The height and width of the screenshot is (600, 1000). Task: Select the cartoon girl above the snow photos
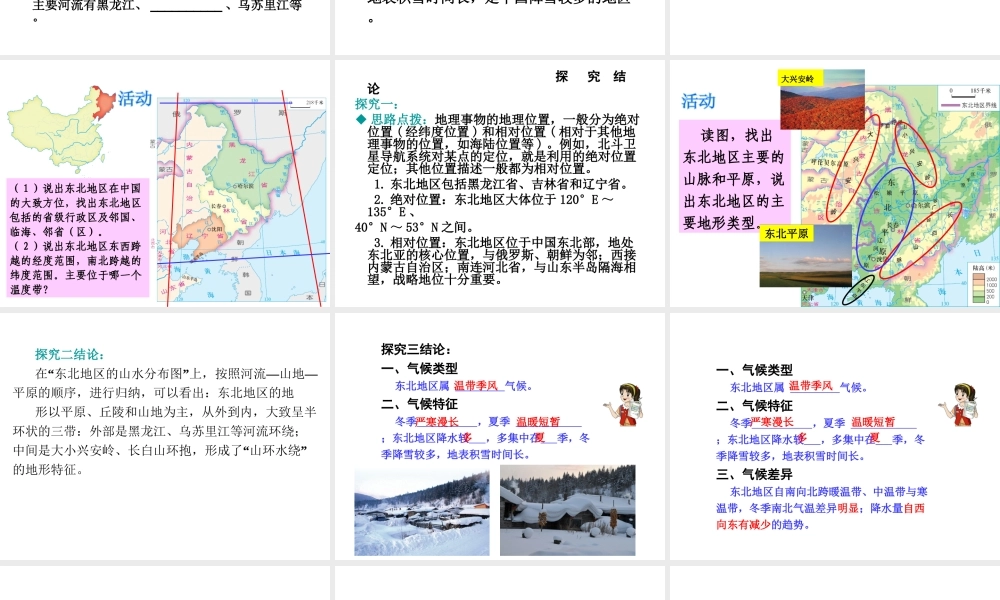[x=624, y=404]
